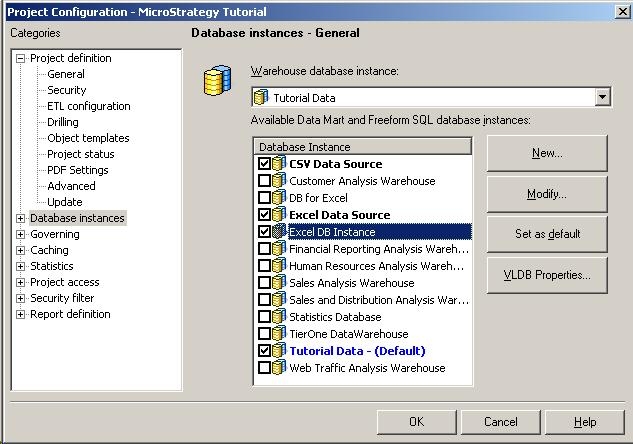Click the CSV Data Source database icon
The image size is (633, 444).
(279, 164)
